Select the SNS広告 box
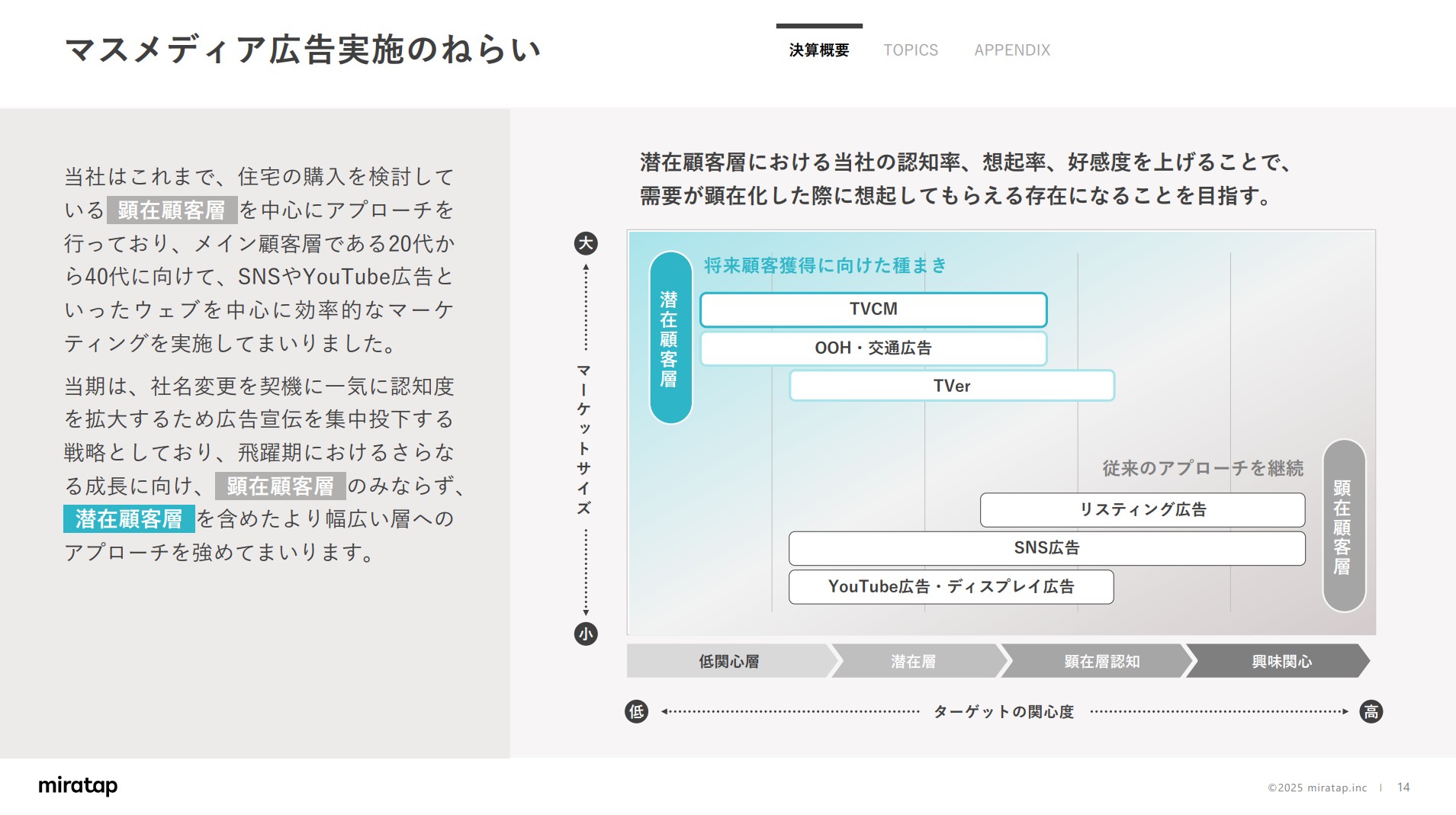The height and width of the screenshot is (815, 1456). pyautogui.click(x=1047, y=547)
